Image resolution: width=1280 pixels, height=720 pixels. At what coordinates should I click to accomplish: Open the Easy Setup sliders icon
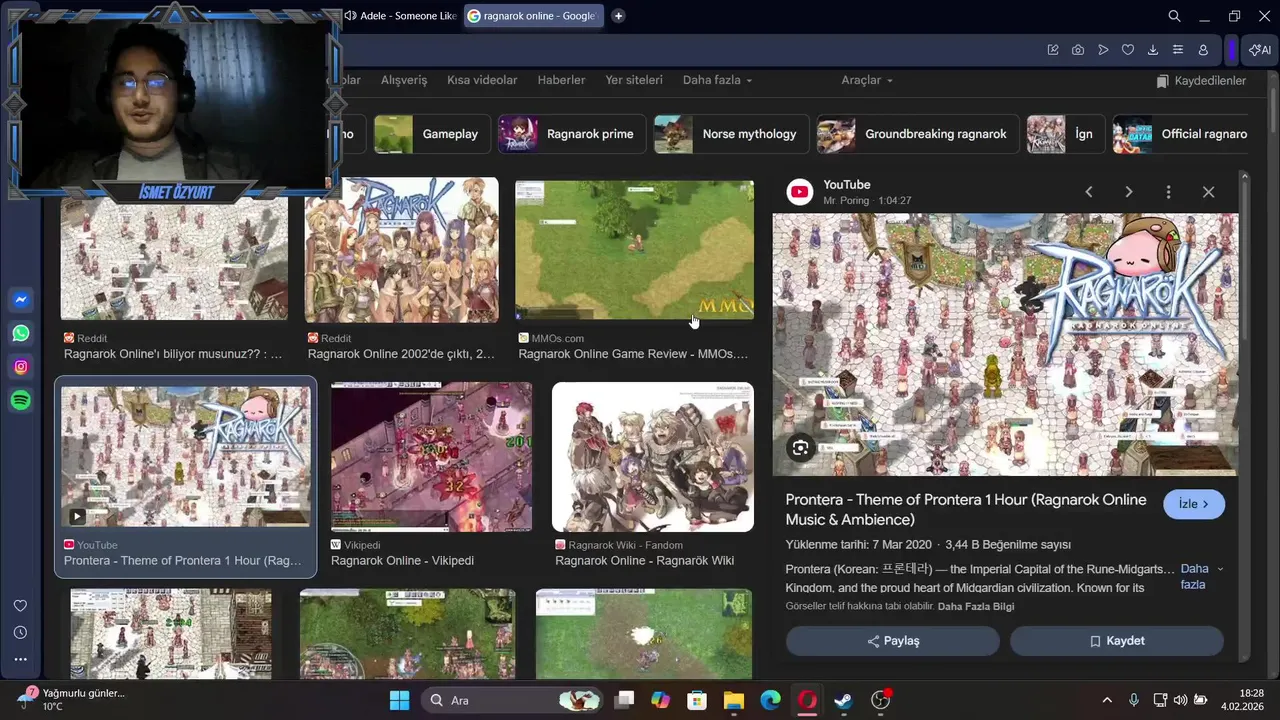coord(1178,50)
